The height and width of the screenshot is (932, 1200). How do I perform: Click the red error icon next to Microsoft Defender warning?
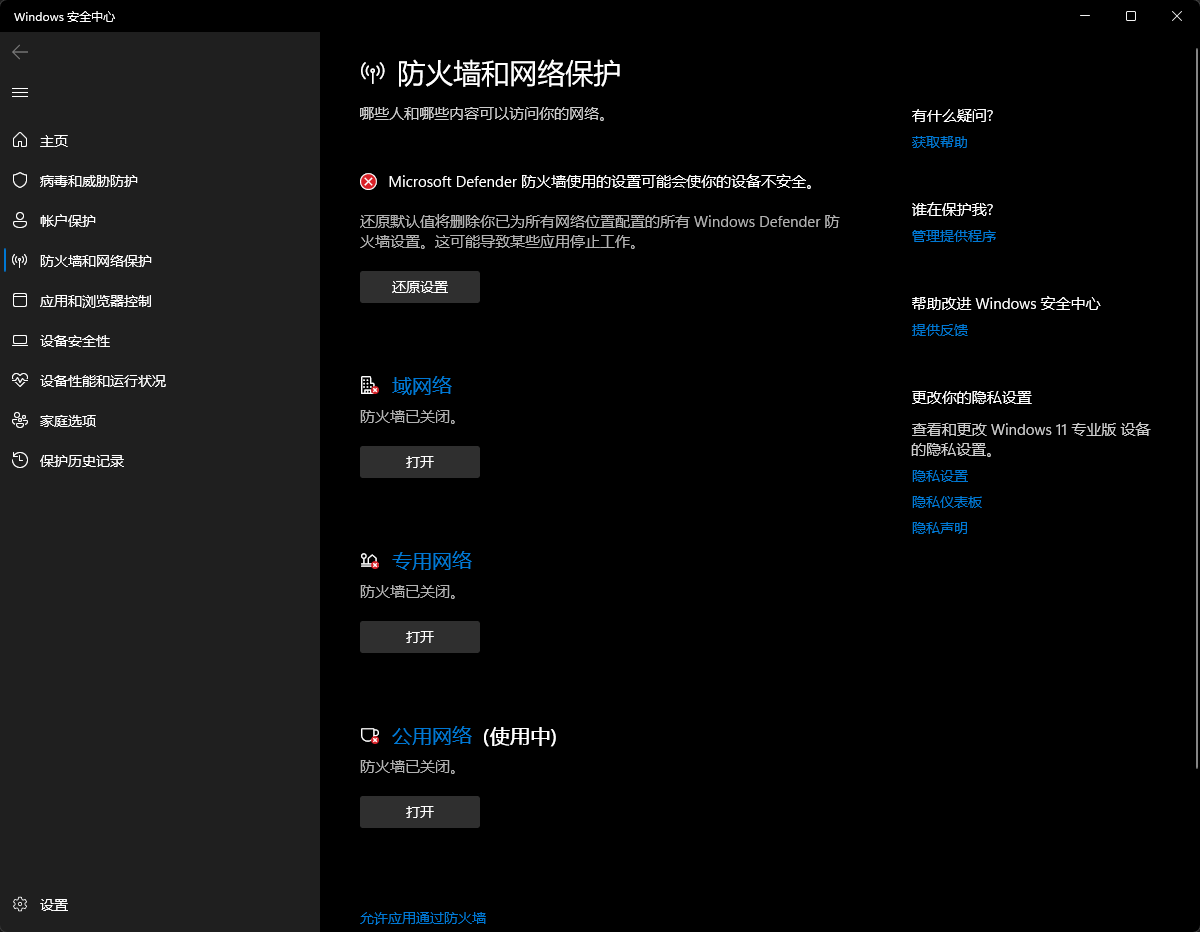369,181
